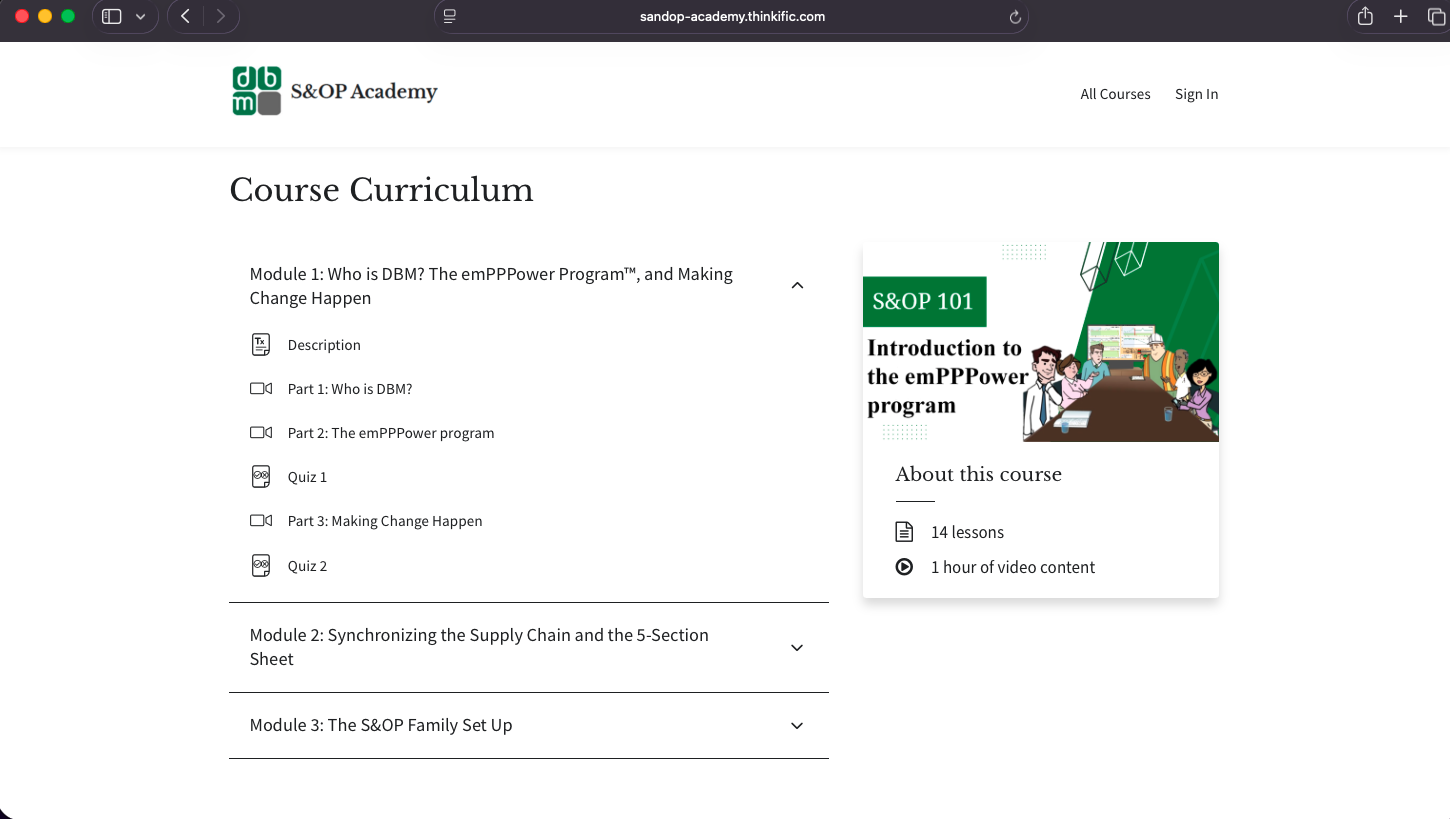1450x819 pixels.
Task: Expand Module 2: Synchronizing the Supply Chain
Action: [x=797, y=647]
